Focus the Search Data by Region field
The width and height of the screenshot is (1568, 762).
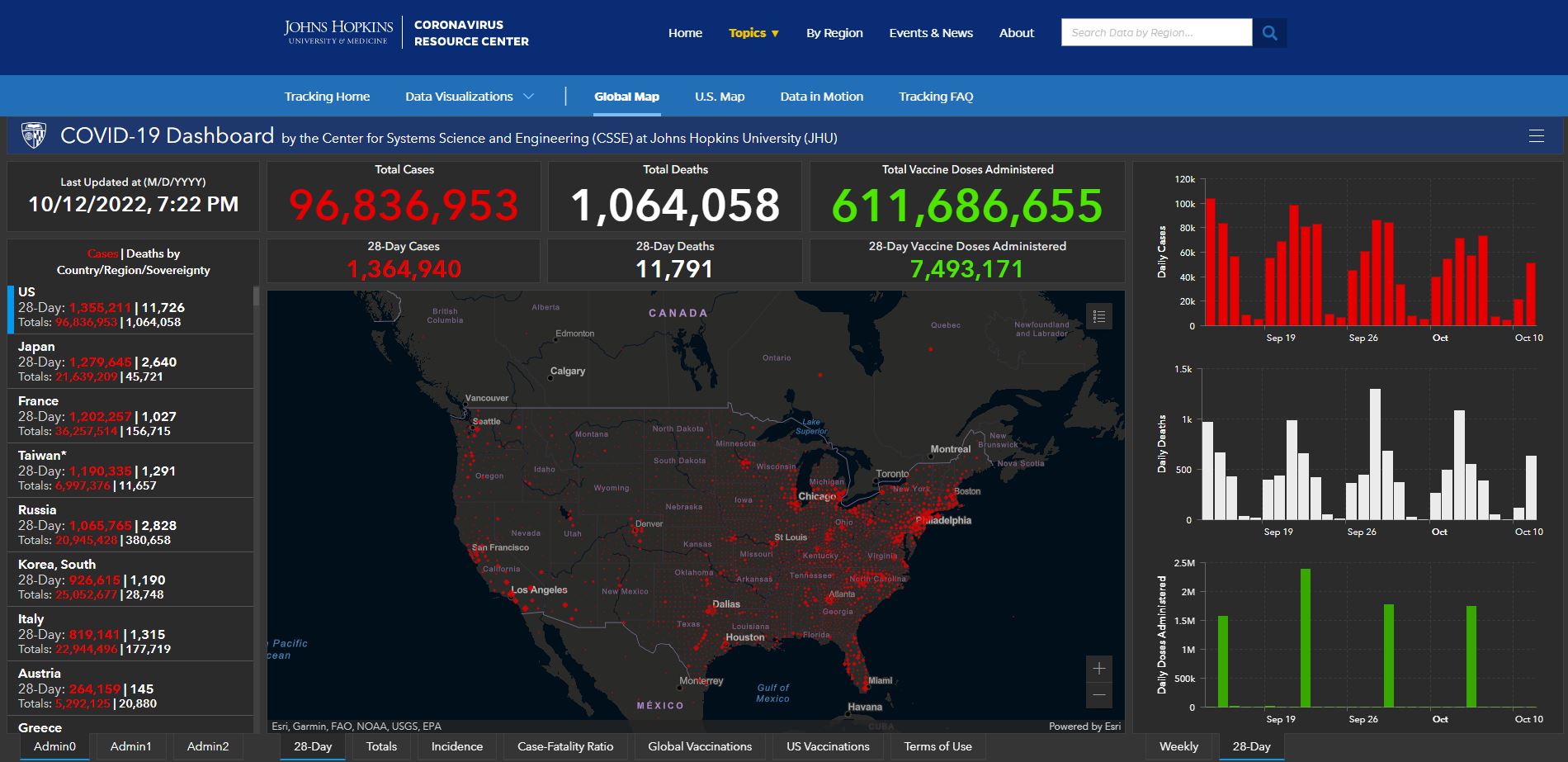click(1156, 33)
